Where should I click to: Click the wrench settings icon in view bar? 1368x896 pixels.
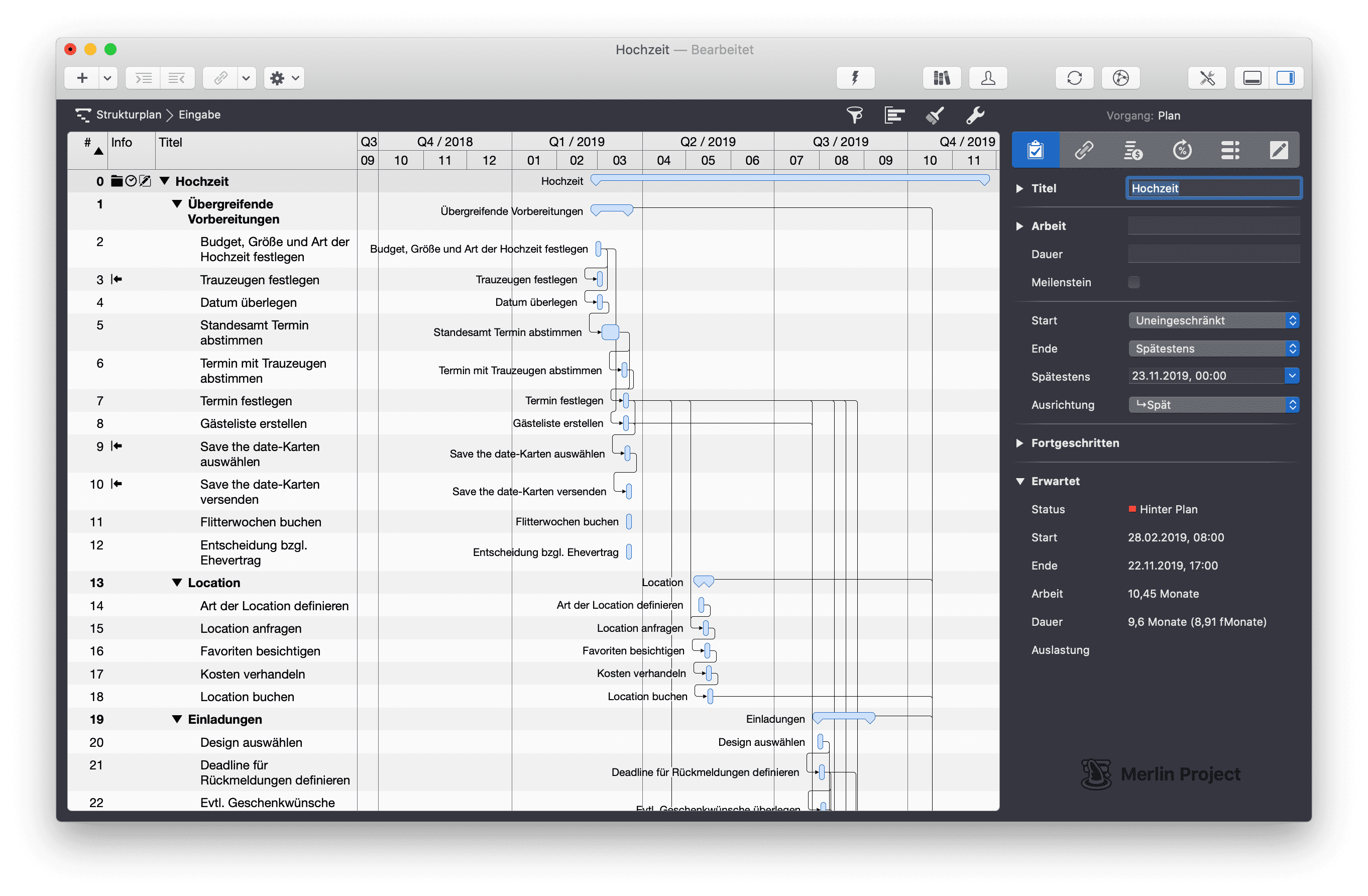[x=975, y=116]
